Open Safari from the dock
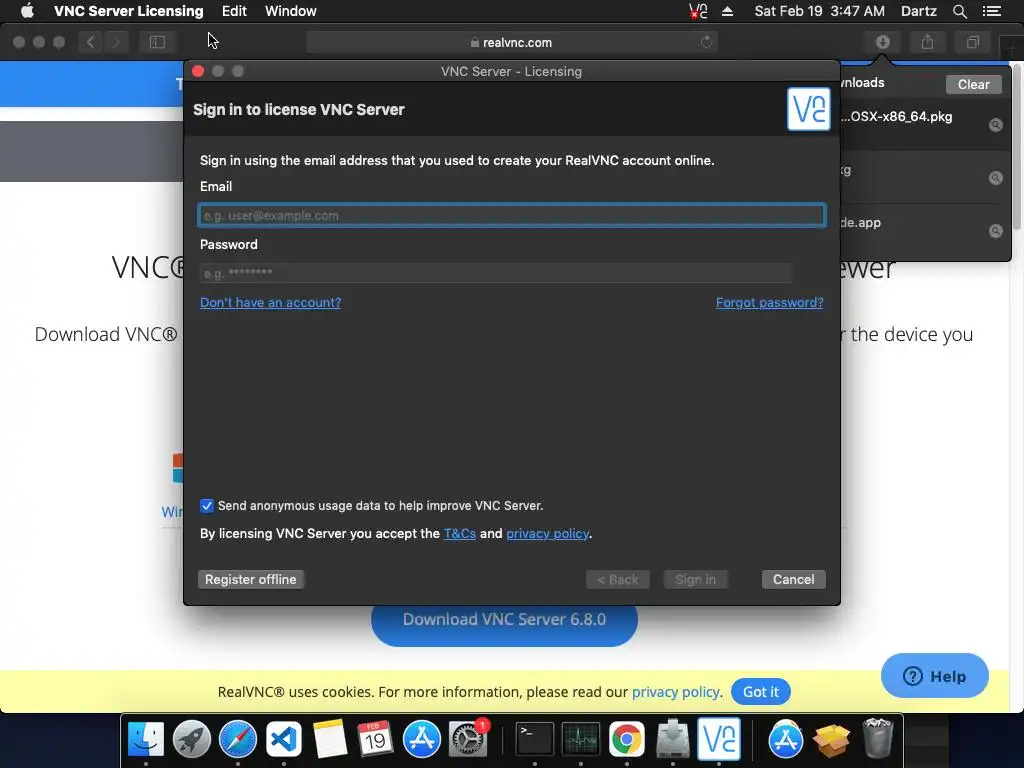 238,739
